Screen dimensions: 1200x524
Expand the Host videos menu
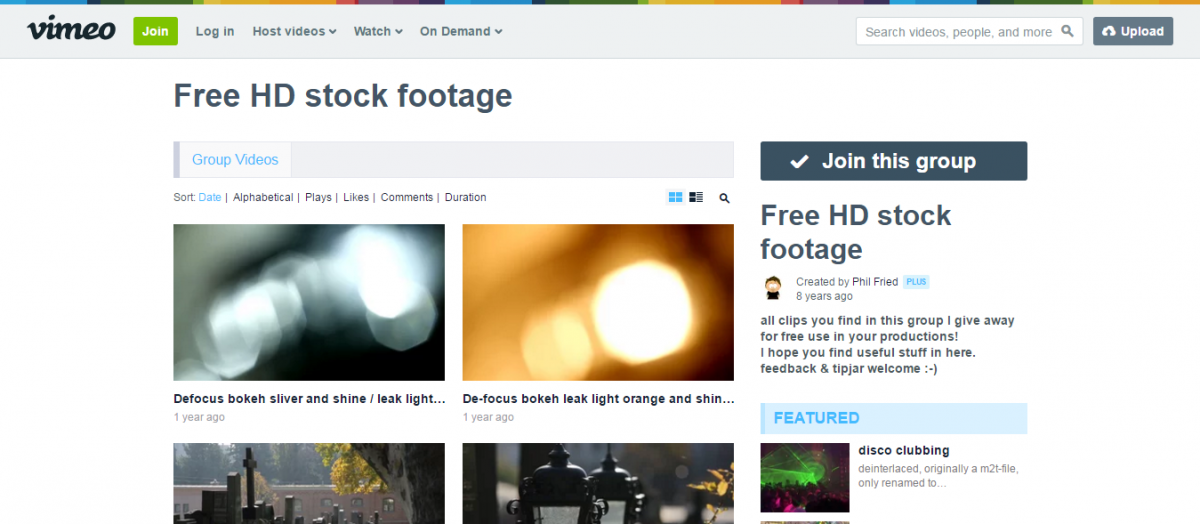[x=294, y=31]
